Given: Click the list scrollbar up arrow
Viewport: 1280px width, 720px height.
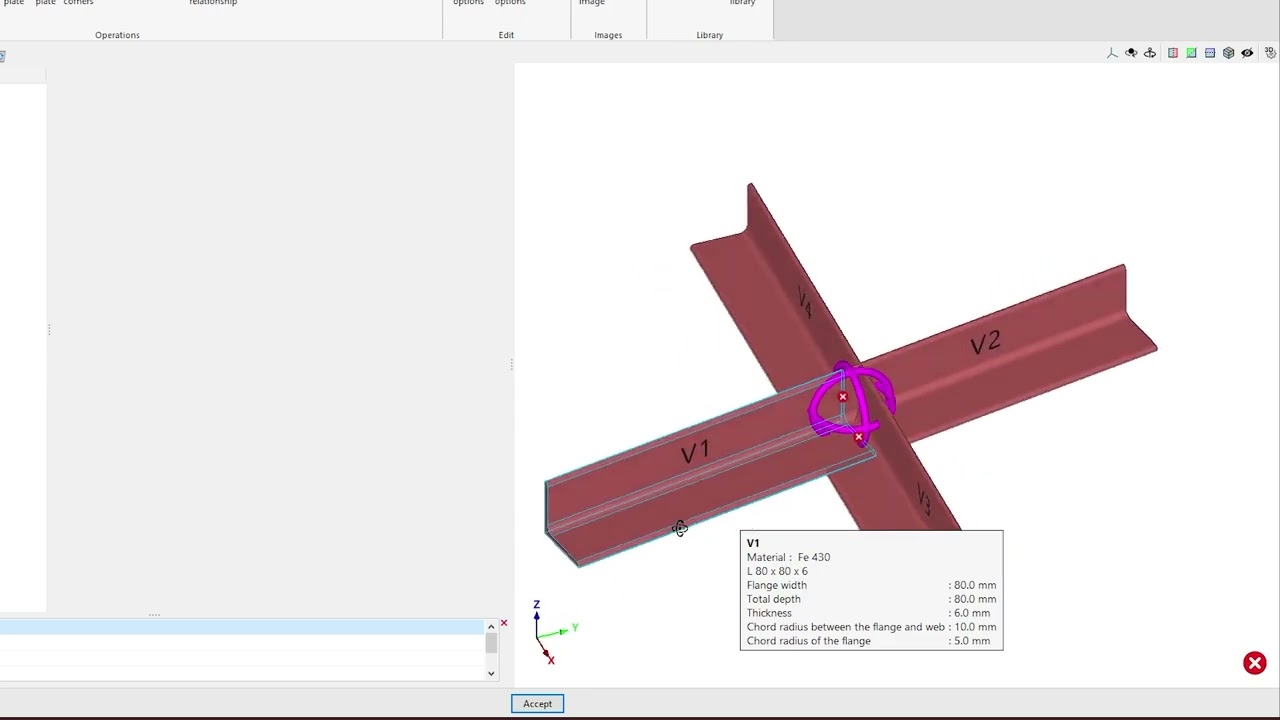Looking at the screenshot, I should [491, 626].
